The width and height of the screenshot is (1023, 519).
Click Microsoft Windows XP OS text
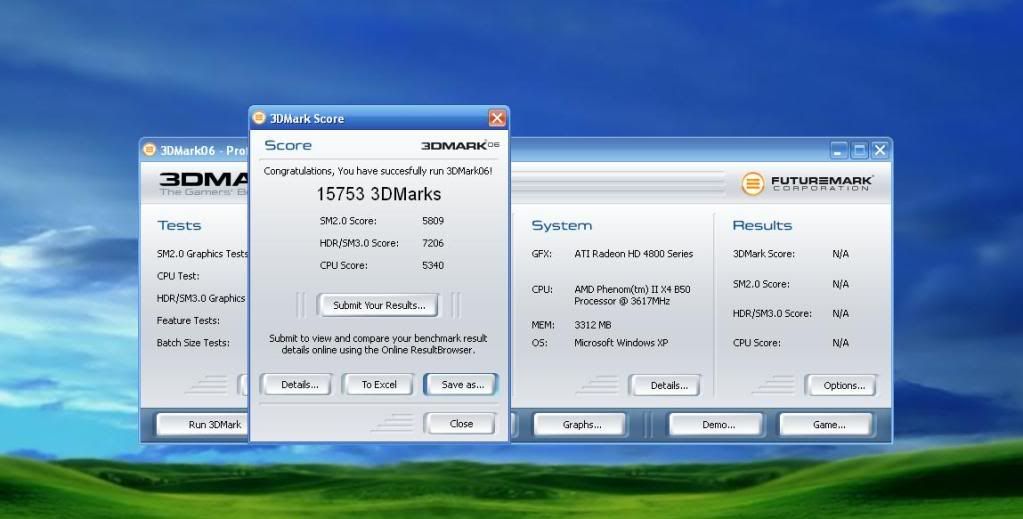[621, 343]
